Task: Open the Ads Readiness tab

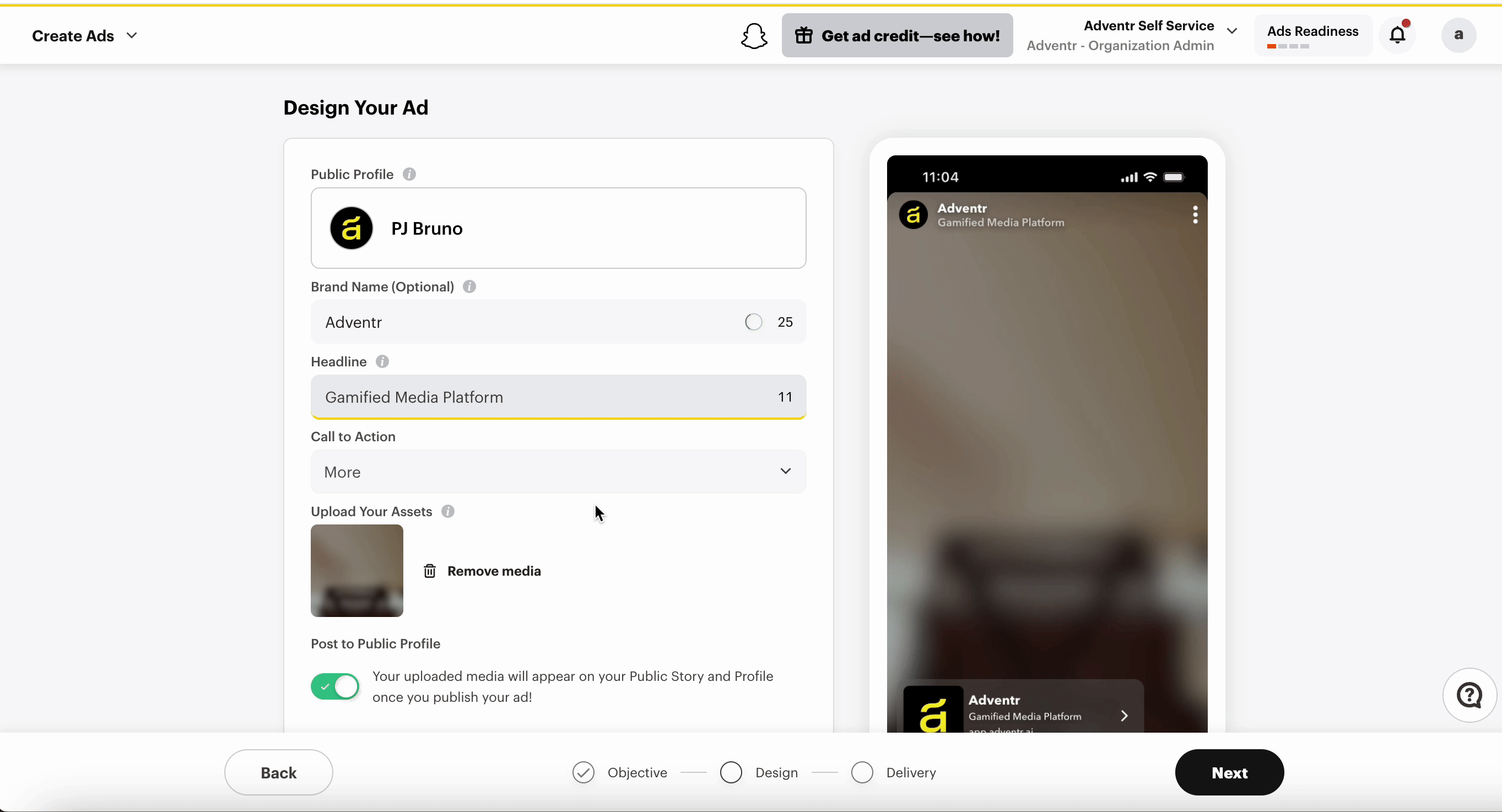Action: tap(1312, 36)
